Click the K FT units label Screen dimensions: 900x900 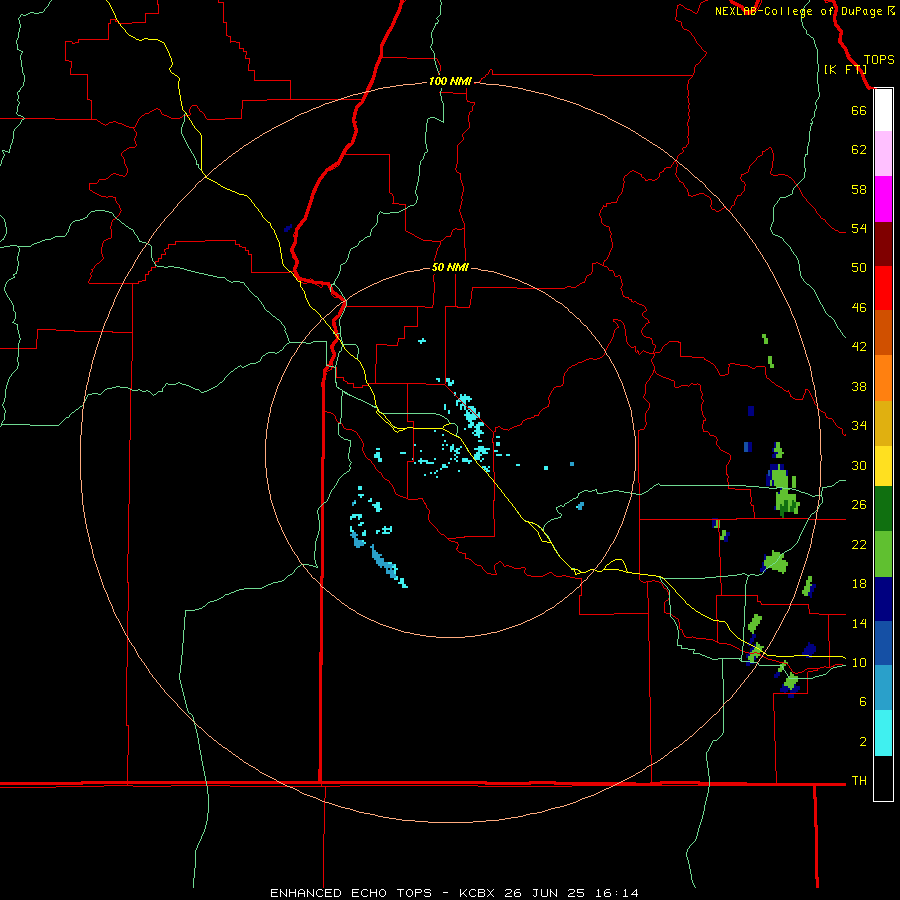coord(845,69)
